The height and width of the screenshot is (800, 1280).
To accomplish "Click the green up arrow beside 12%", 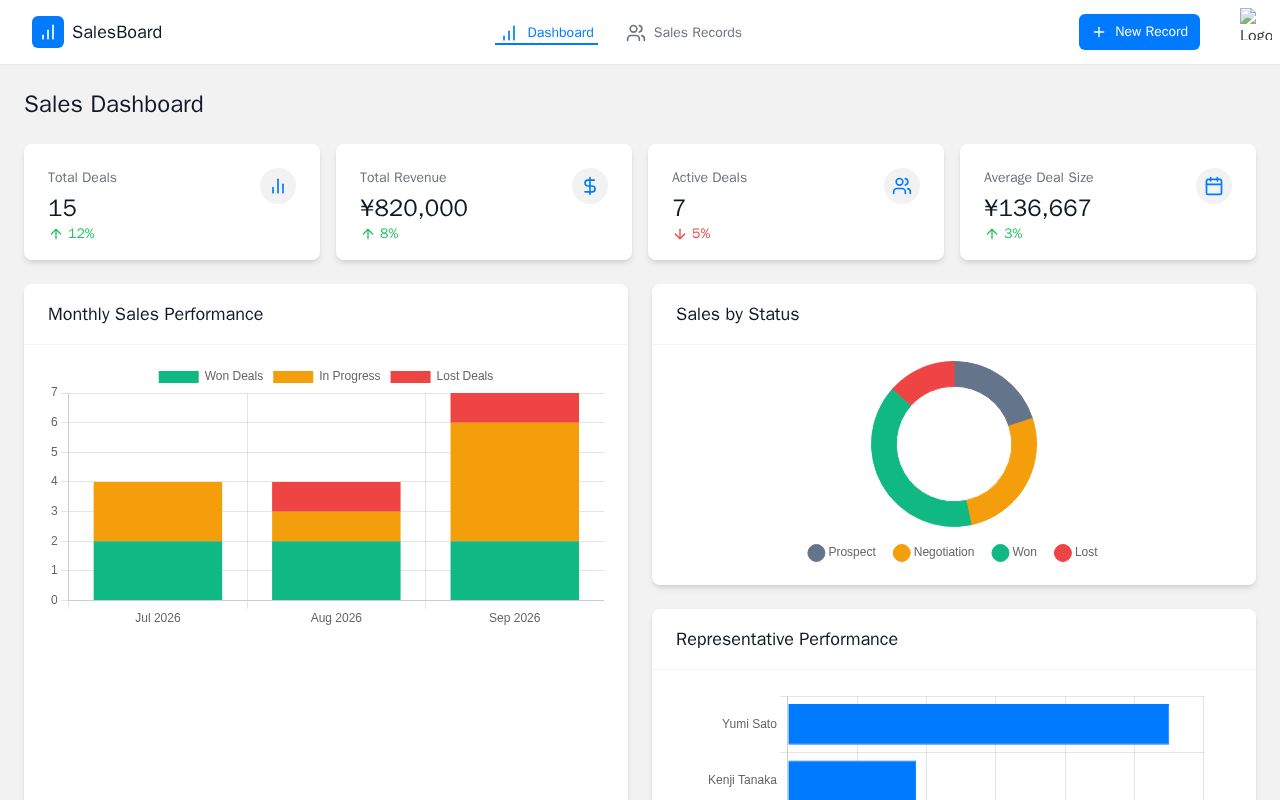I will 56,234.
